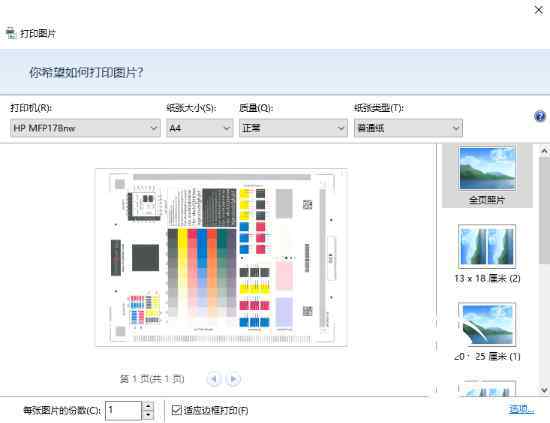Choose the 20 x 25 厘米 (1) layout
The width and height of the screenshot is (550, 423).
tap(487, 331)
